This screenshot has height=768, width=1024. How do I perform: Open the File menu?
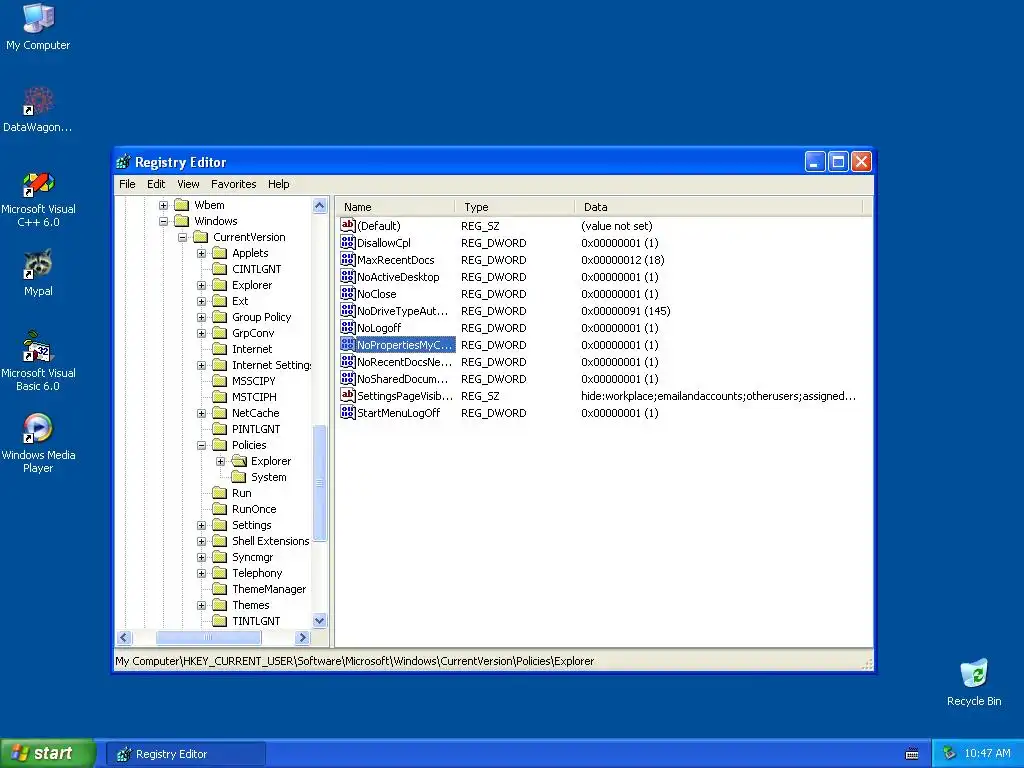(127, 184)
